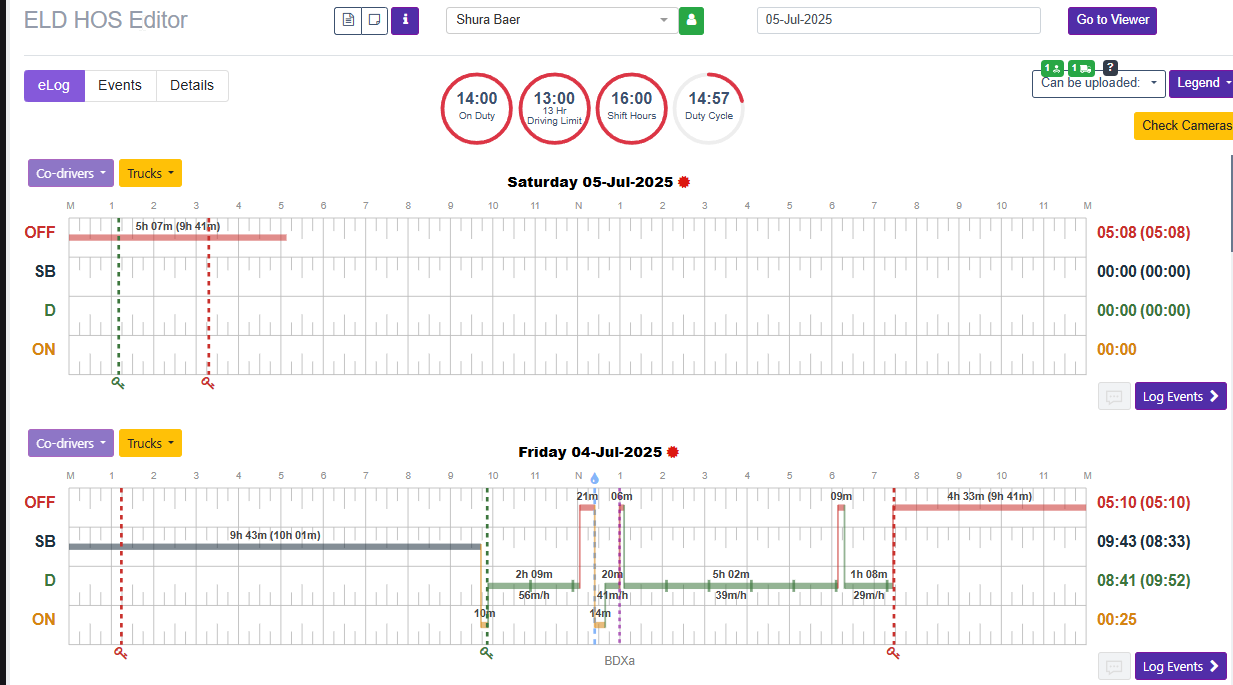
Task: Open Co-drivers dropdown for Saturday
Action: (71, 173)
